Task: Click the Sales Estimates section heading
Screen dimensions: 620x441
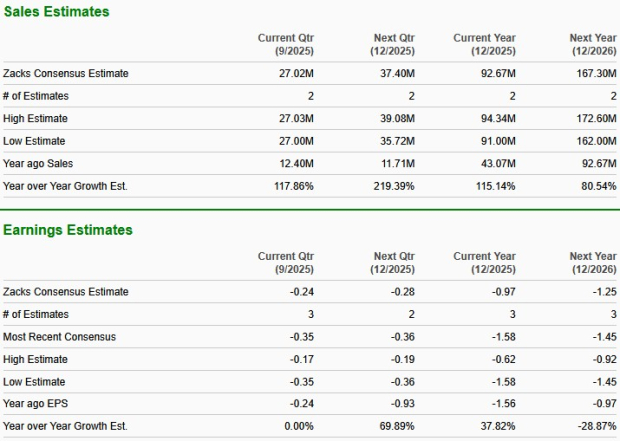Action: (x=57, y=12)
